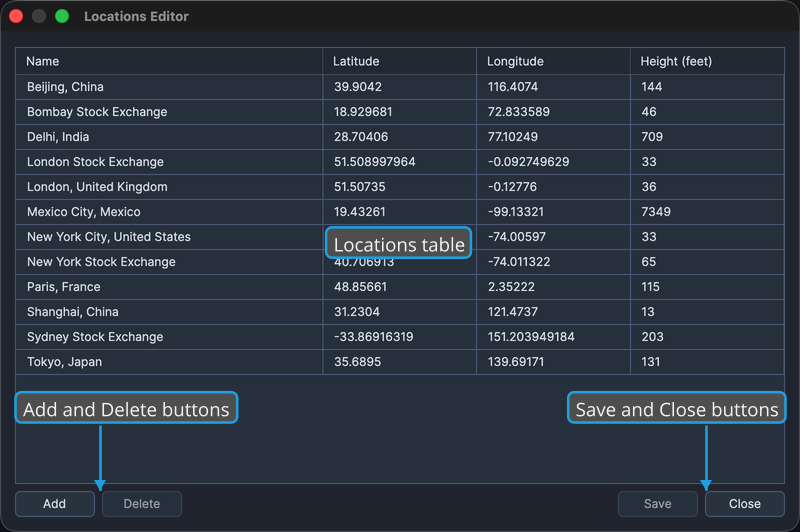Sort by the Longitude column header
This screenshot has width=800, height=532.
(x=553, y=61)
